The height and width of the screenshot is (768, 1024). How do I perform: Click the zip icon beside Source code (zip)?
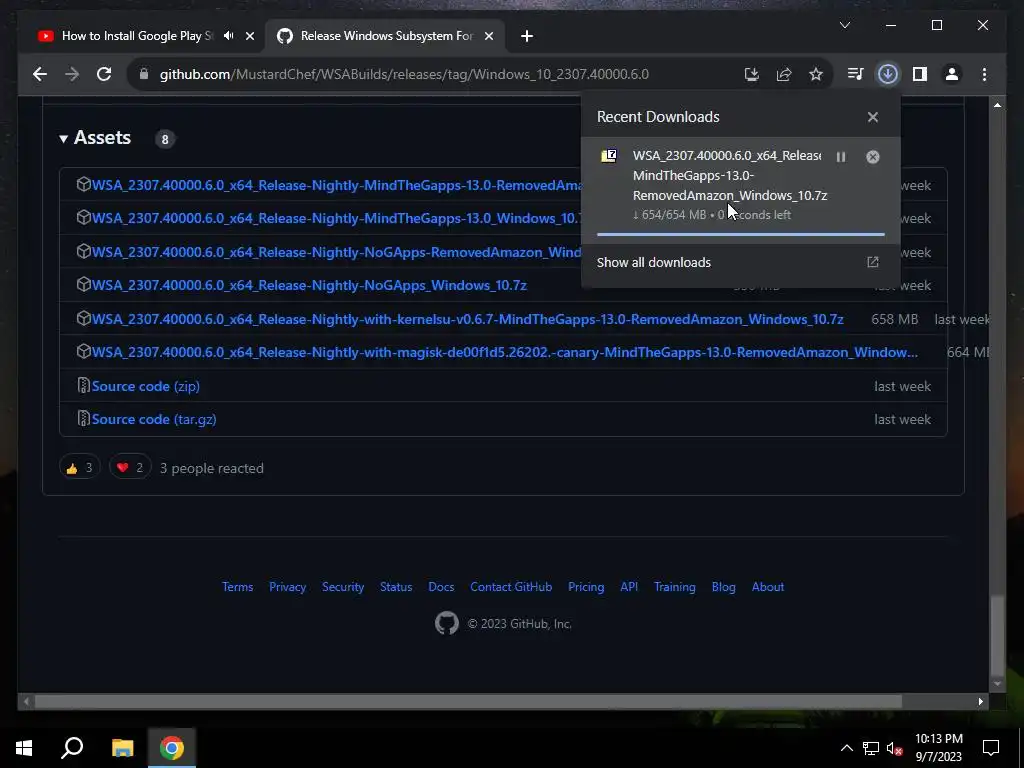point(84,385)
